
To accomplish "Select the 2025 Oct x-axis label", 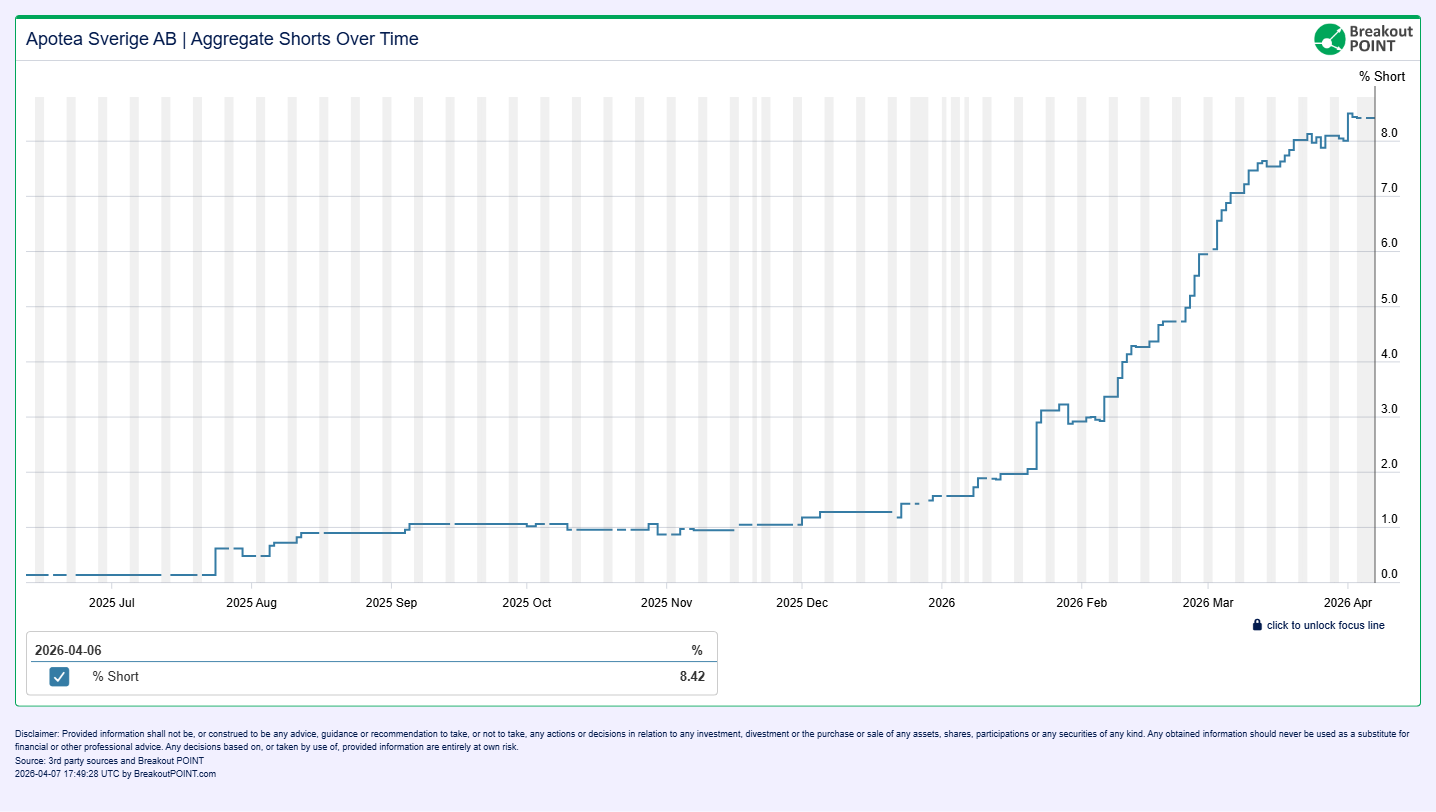I will coord(526,603).
